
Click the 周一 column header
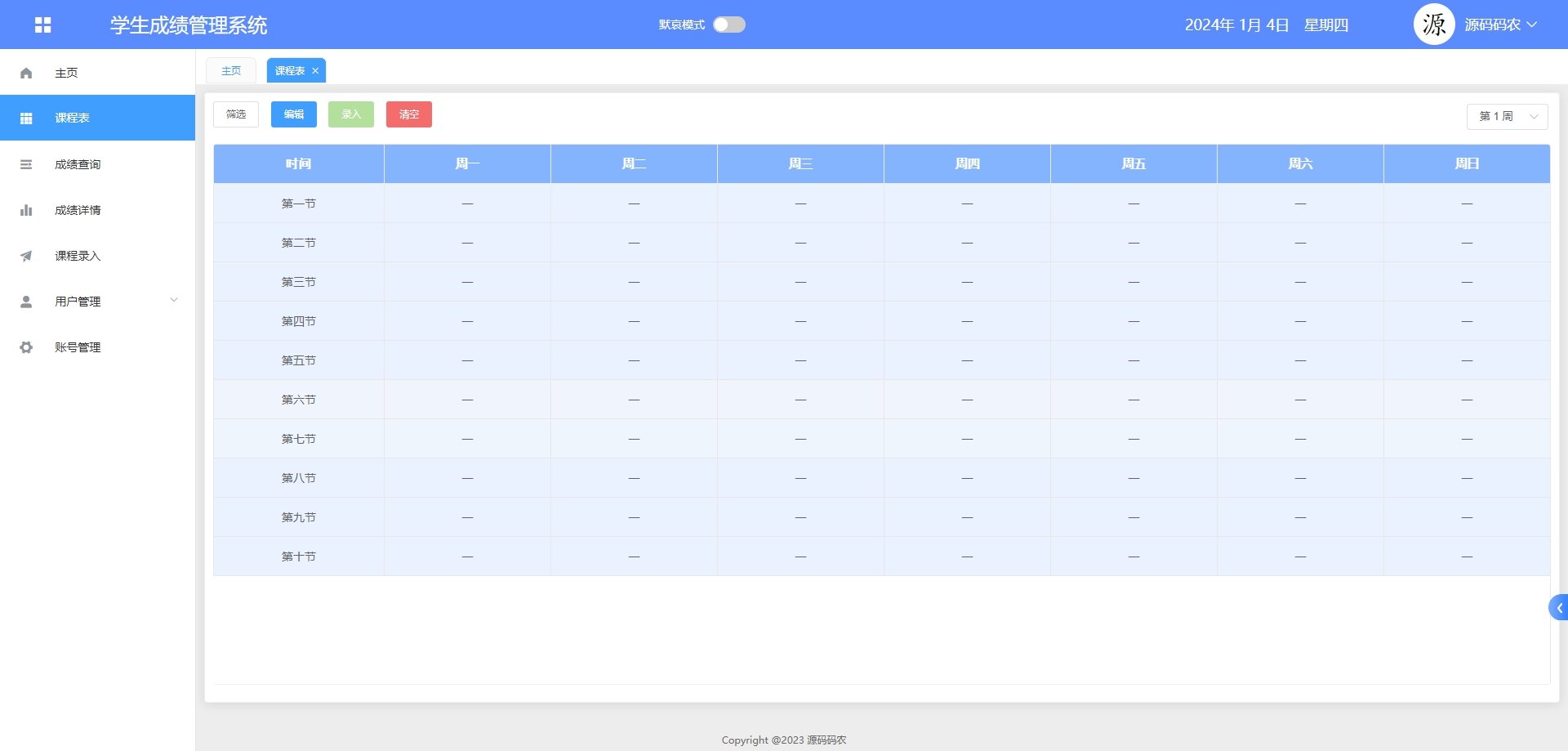tap(467, 164)
